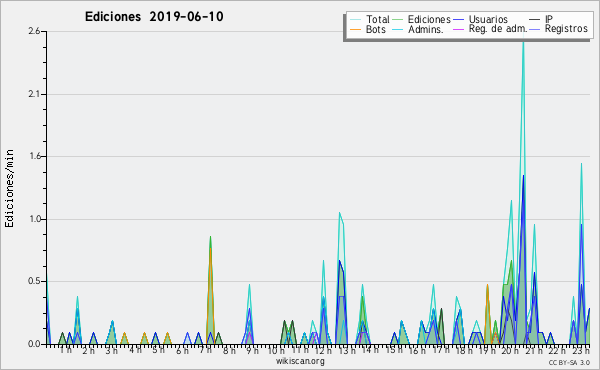The image size is (600, 370).
Task: Click the Total legend color line
Action: 355,20
